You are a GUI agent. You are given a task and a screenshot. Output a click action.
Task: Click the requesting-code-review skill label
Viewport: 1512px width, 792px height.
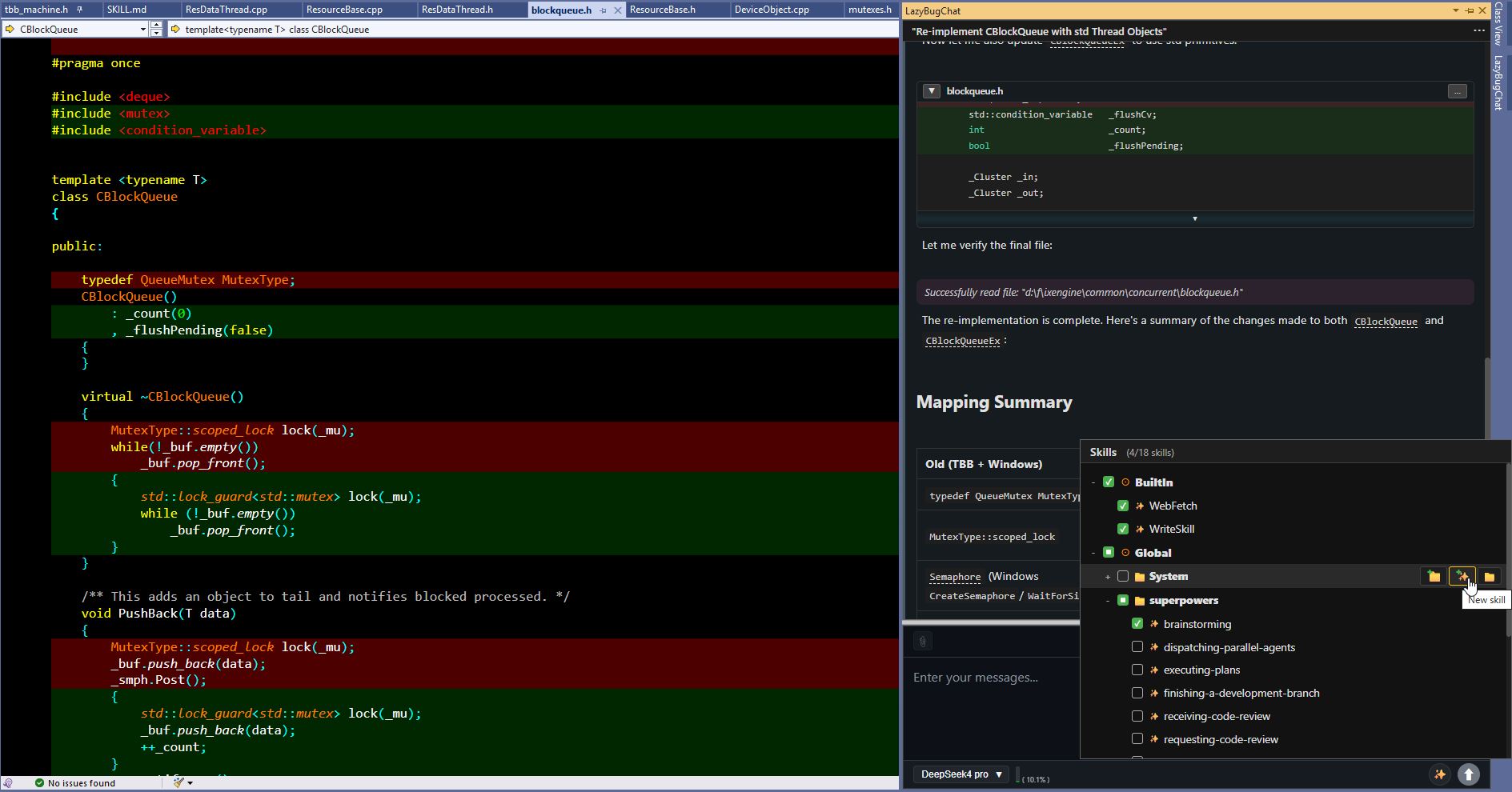pyautogui.click(x=1221, y=739)
